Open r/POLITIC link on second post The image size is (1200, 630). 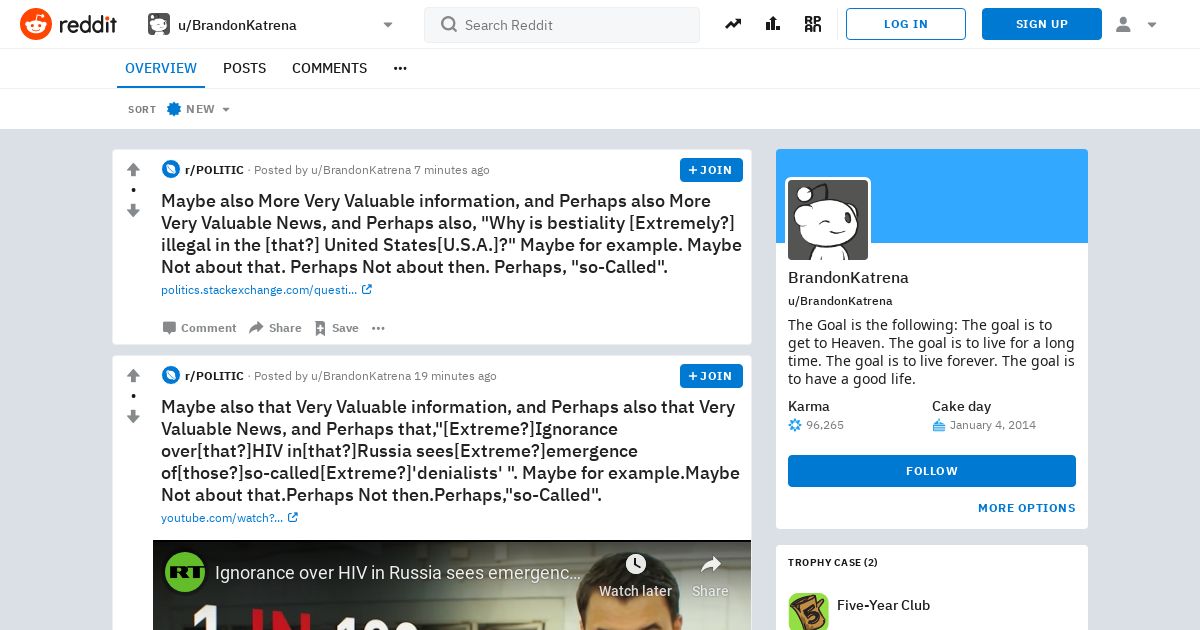click(x=214, y=376)
